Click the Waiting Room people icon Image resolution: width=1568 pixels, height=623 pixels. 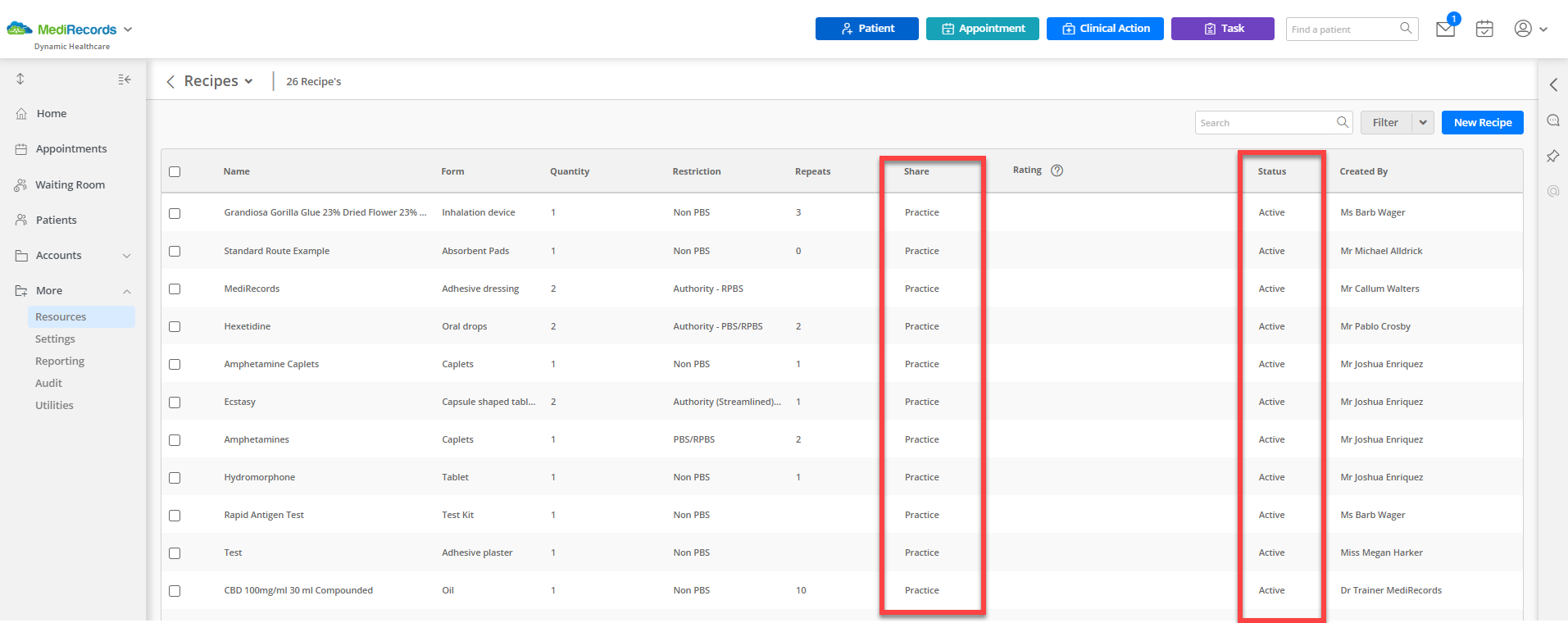pos(20,185)
